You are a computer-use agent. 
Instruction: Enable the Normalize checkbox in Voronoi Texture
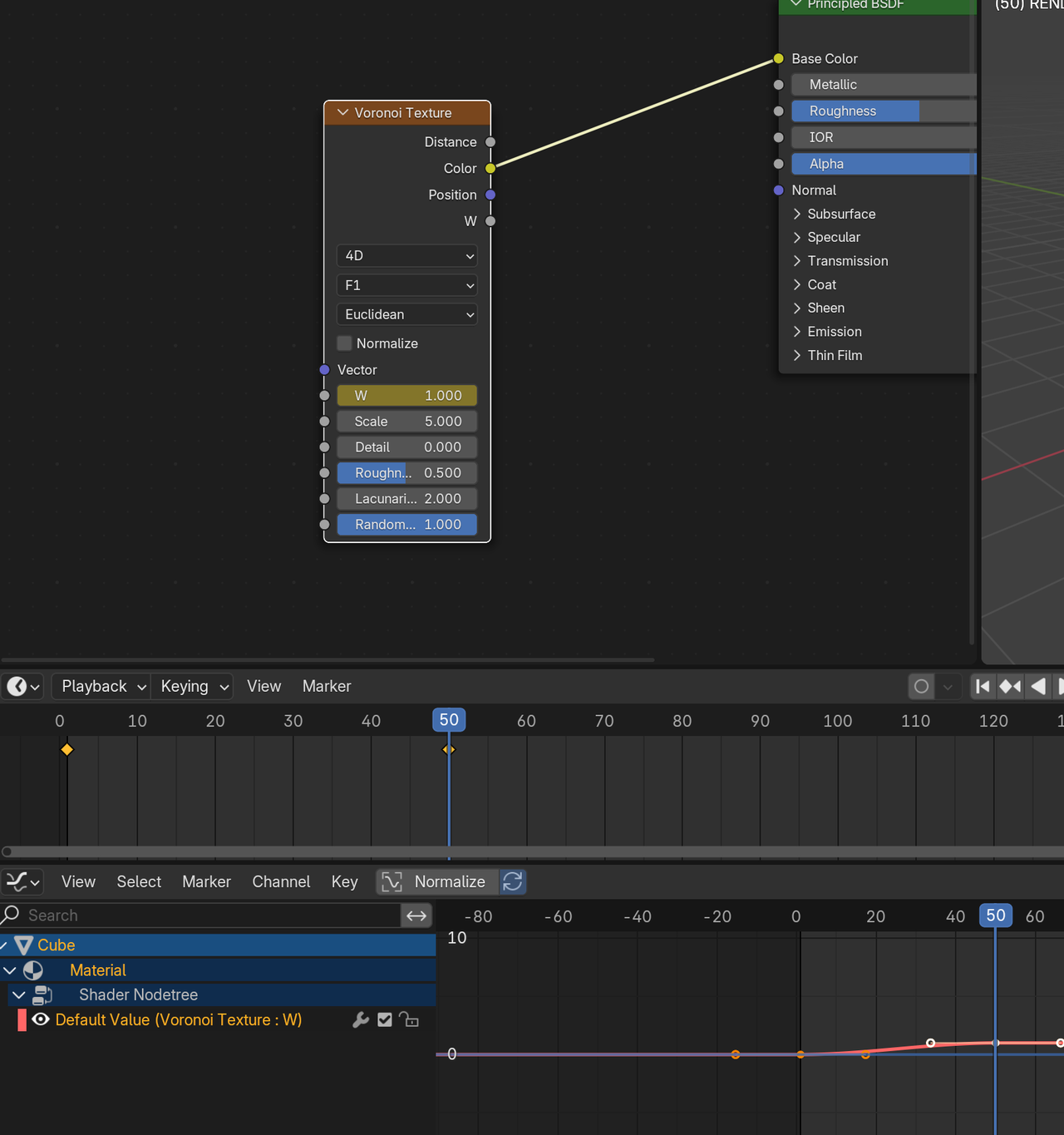coord(345,343)
